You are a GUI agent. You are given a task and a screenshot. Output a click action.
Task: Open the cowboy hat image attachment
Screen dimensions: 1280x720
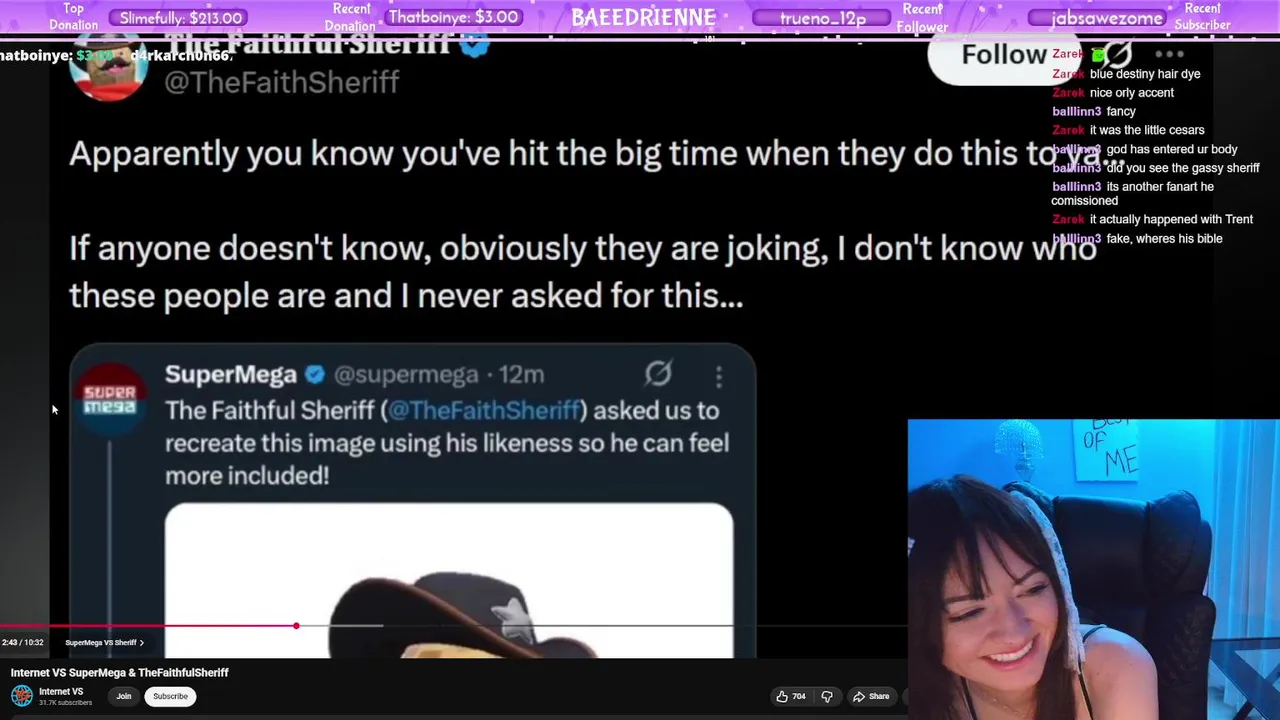click(449, 580)
